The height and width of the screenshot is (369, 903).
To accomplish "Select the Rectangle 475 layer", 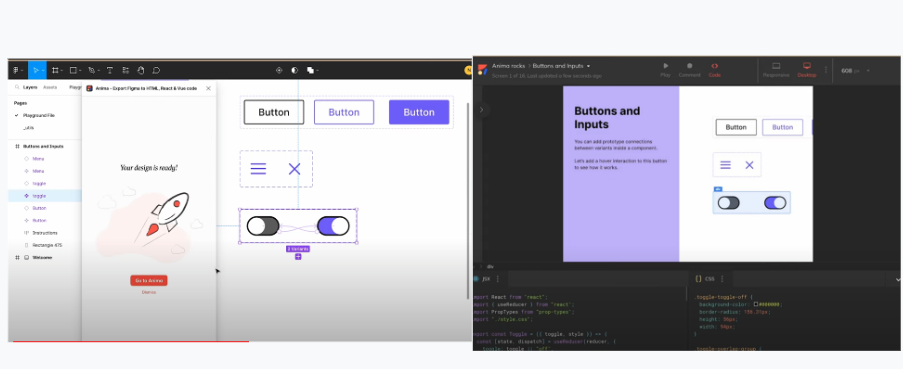I will tap(47, 245).
